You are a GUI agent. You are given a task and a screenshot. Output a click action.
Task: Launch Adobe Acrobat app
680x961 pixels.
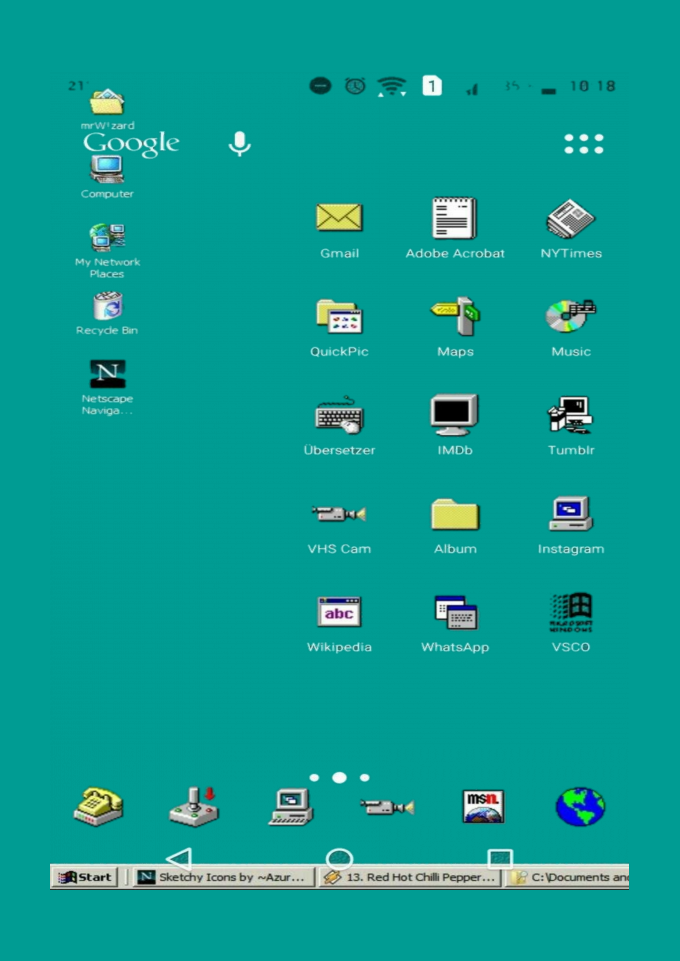pyautogui.click(x=455, y=218)
